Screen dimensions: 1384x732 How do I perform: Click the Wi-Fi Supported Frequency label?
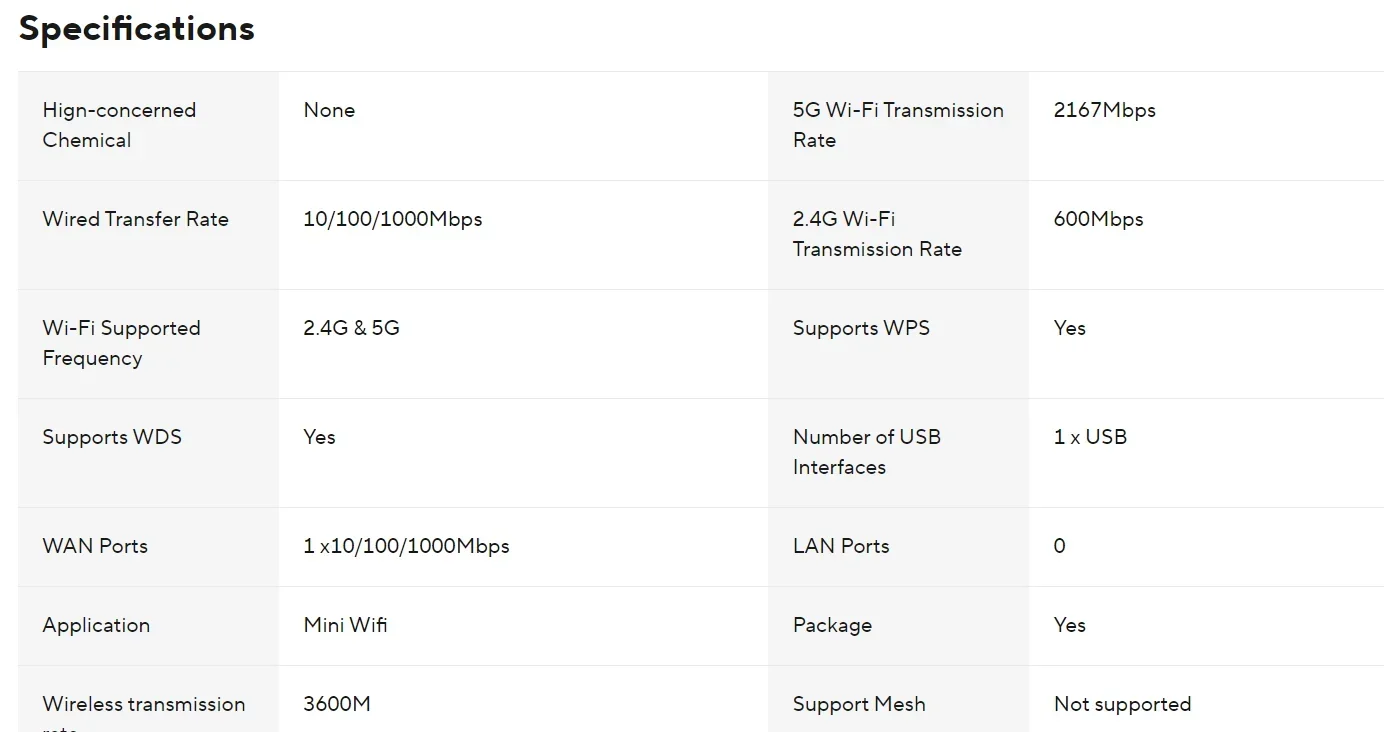pyautogui.click(x=121, y=343)
